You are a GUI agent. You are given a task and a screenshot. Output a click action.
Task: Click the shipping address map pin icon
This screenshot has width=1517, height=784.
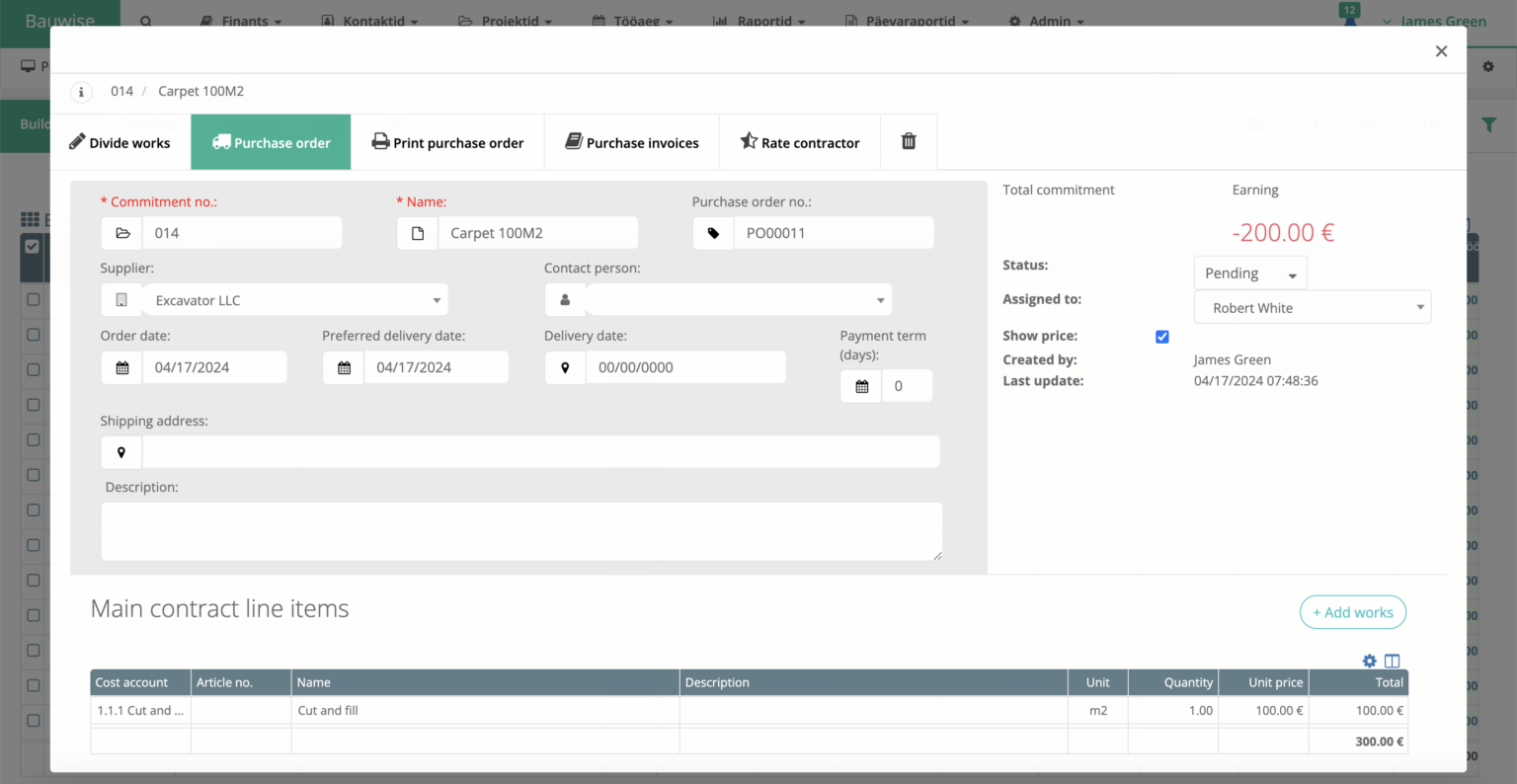121,452
